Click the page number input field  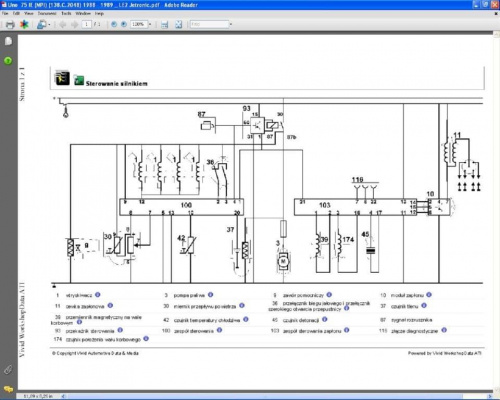pyautogui.click(x=86, y=24)
